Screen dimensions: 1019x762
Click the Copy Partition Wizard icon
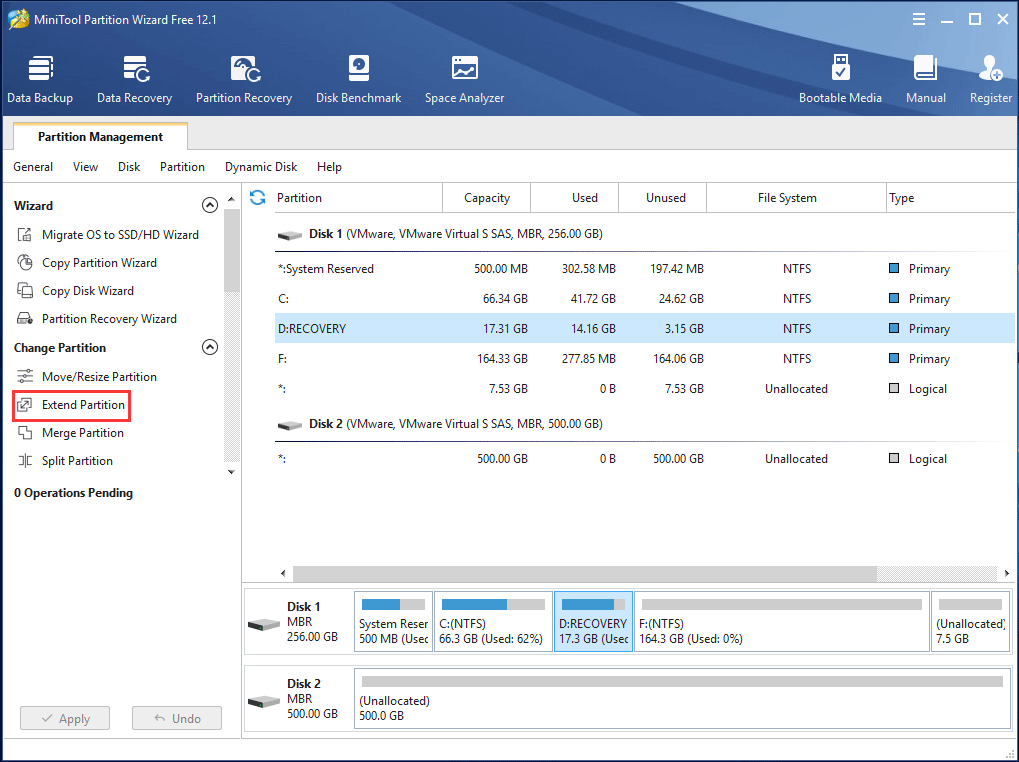point(25,262)
